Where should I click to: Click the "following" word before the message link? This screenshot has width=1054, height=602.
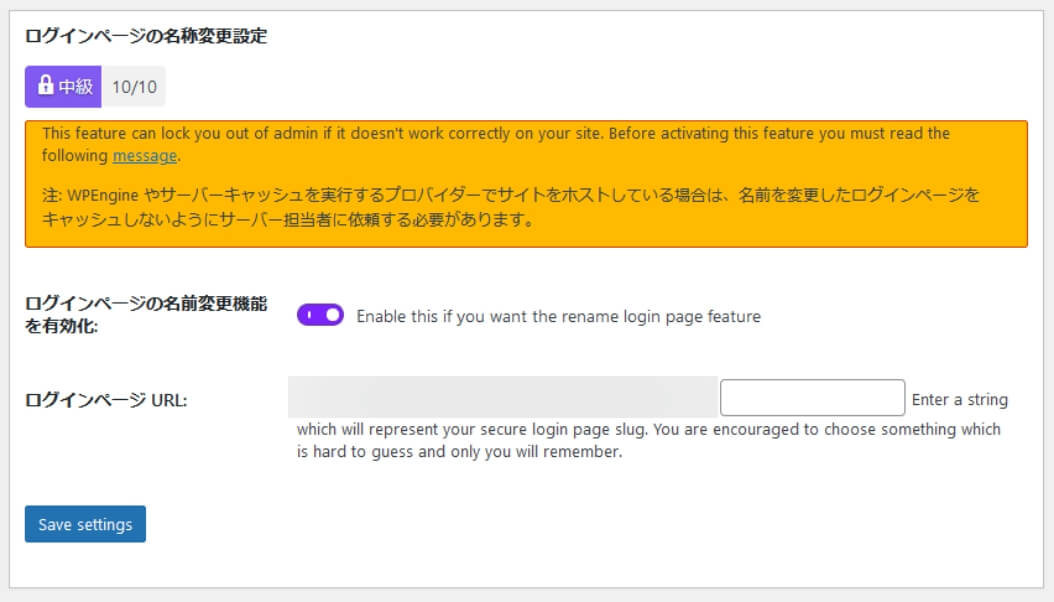click(75, 156)
